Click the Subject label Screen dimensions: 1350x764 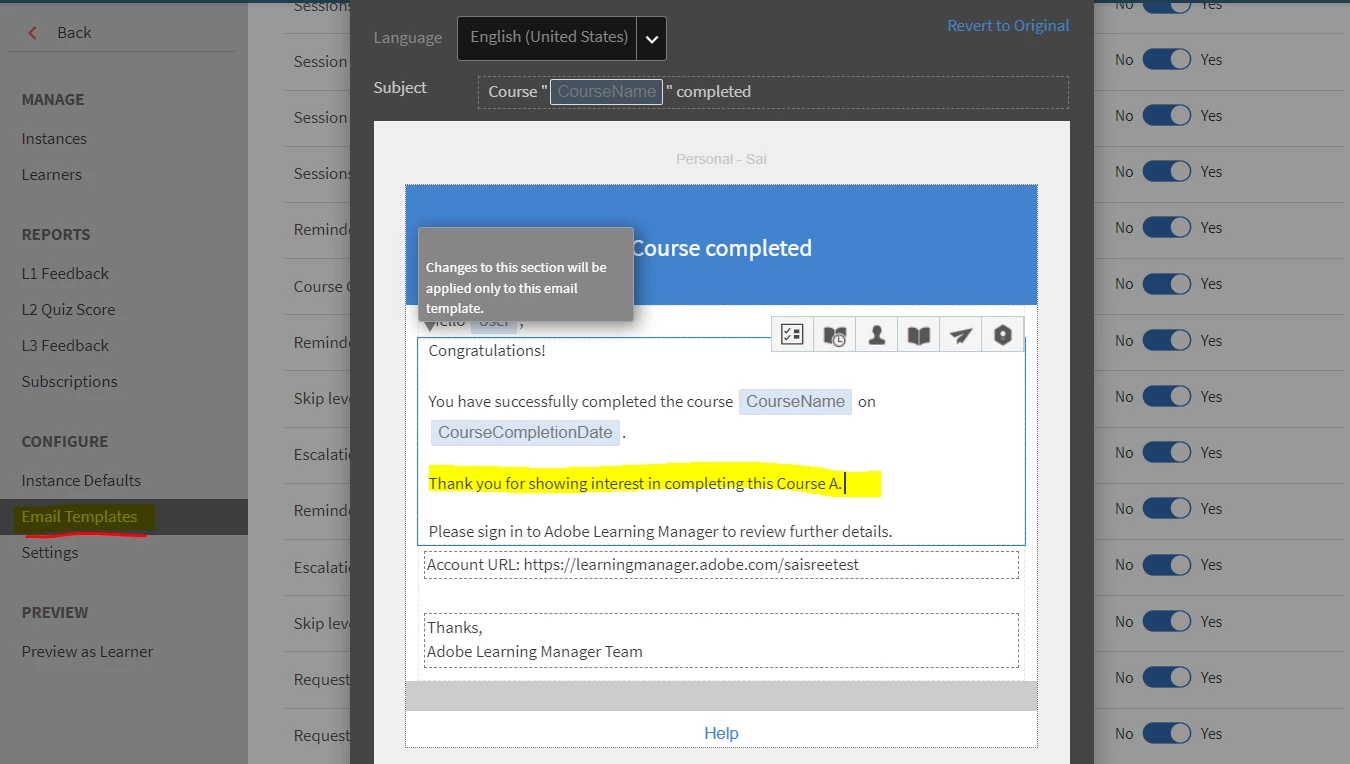[x=400, y=88]
